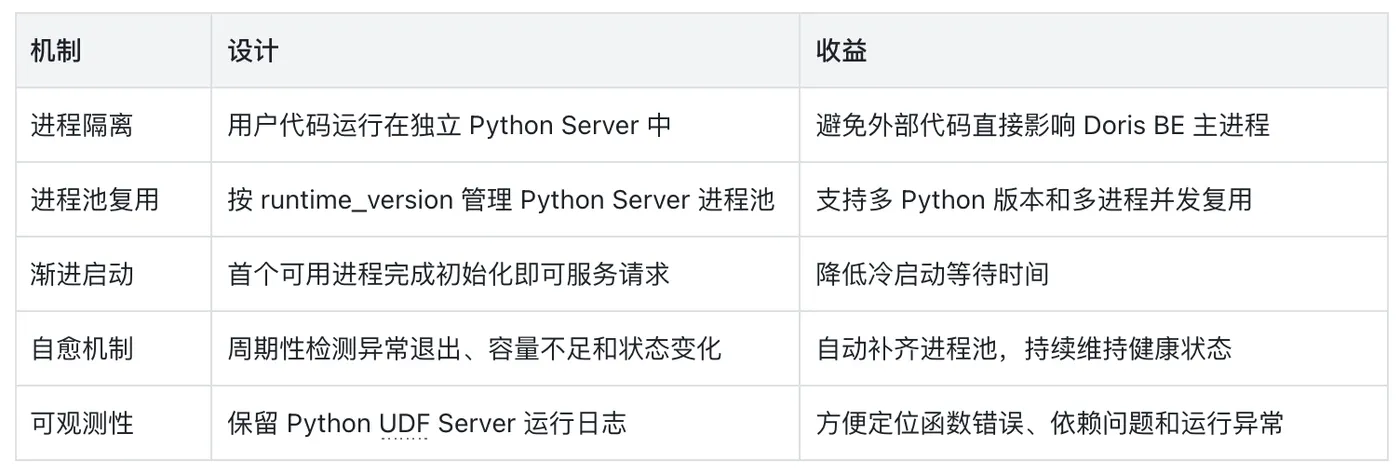Click the 降低冷启动等待时间 cell
Image resolution: width=1400 pixels, height=475 pixels.
[x=1094, y=274]
